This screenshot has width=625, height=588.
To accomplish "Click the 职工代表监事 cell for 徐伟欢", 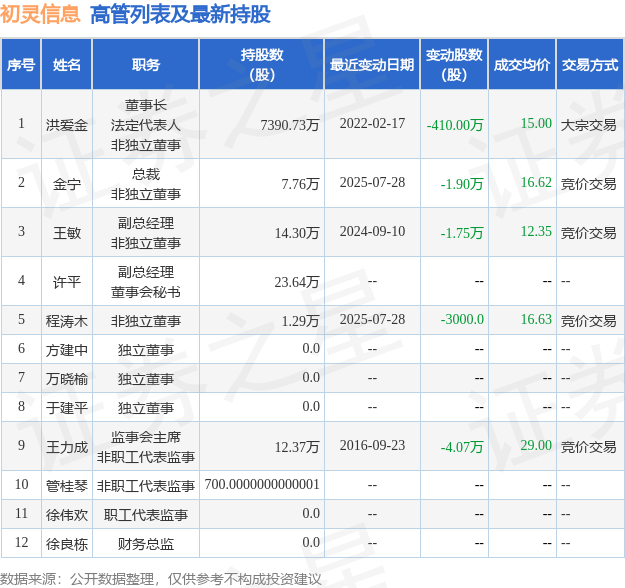I will click(x=146, y=515).
